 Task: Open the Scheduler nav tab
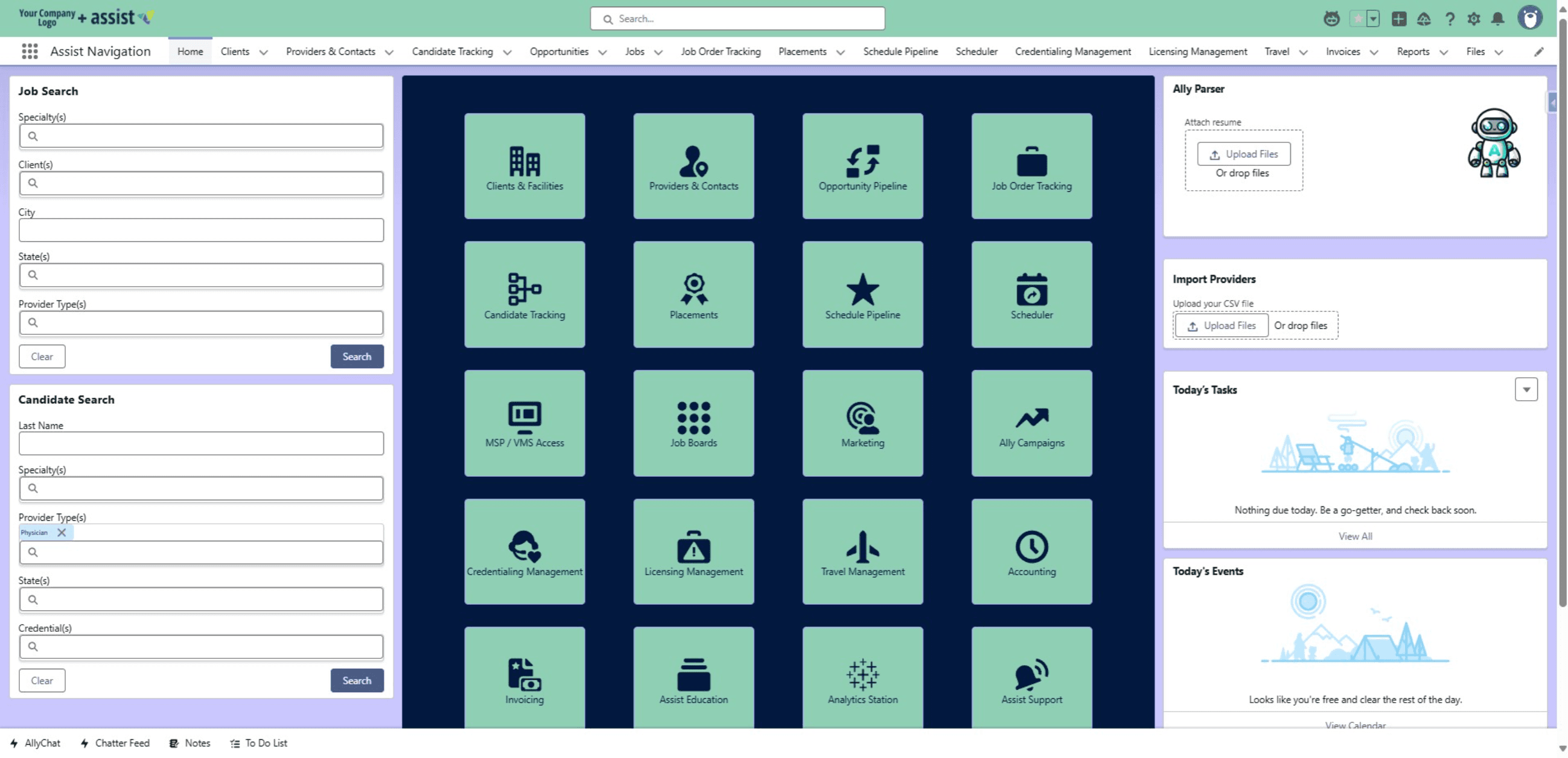977,52
